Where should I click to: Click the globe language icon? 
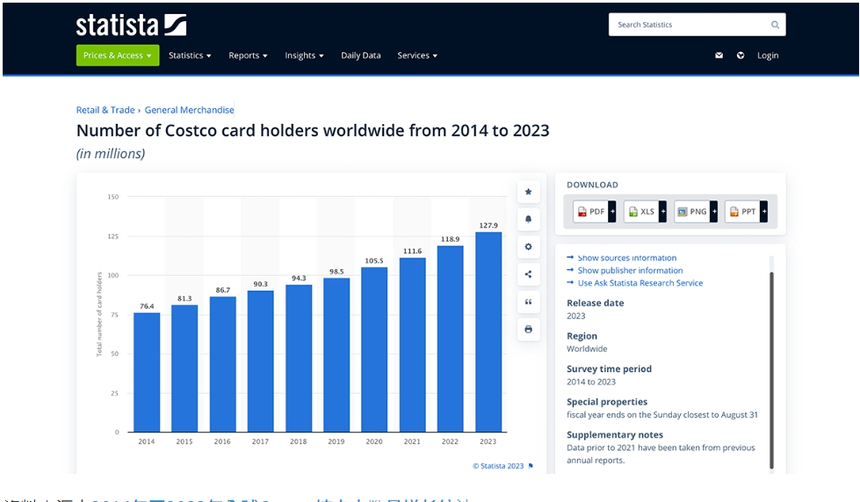[x=740, y=55]
